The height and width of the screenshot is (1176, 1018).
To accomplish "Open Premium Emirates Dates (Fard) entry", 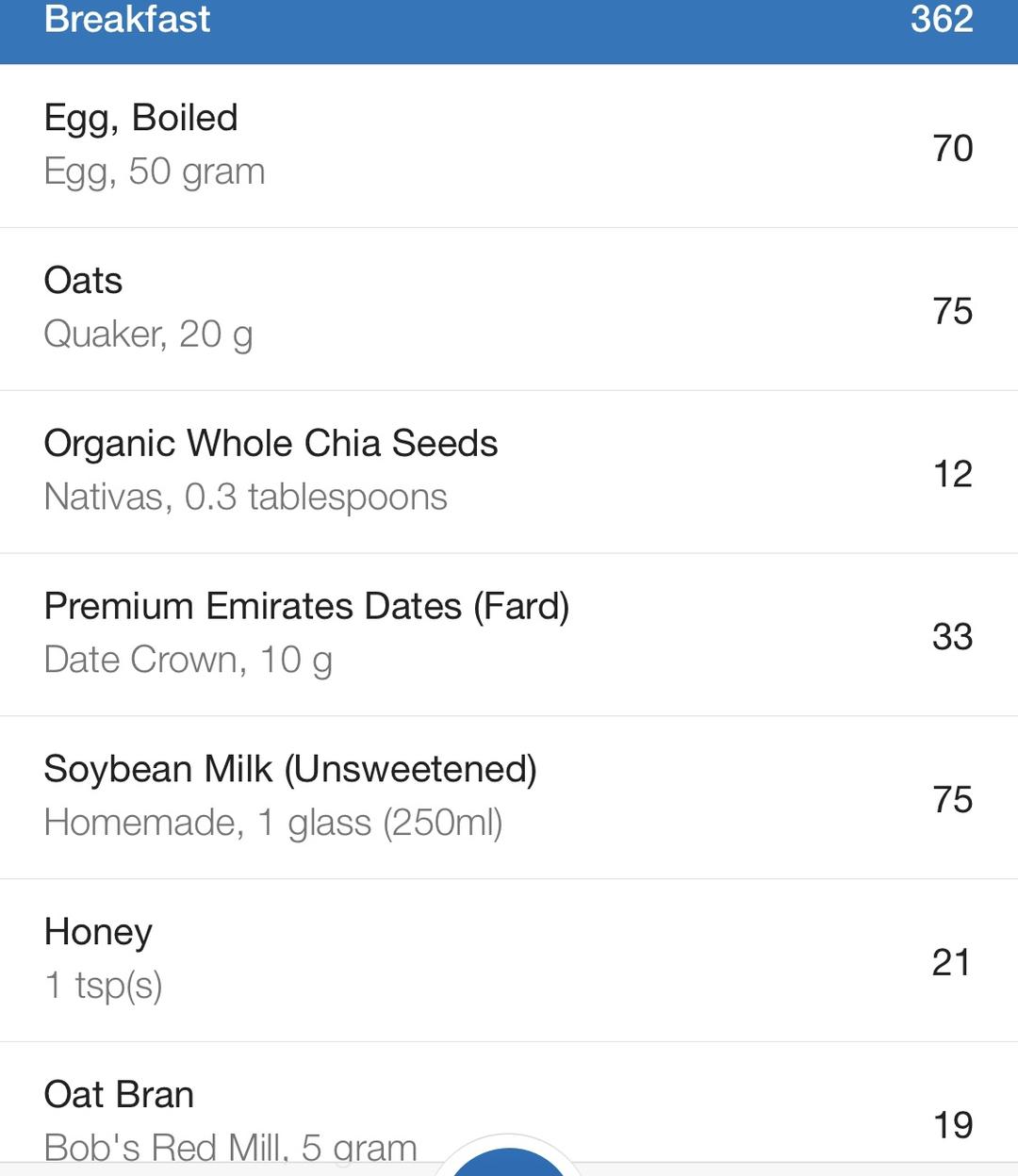I will pos(306,607).
